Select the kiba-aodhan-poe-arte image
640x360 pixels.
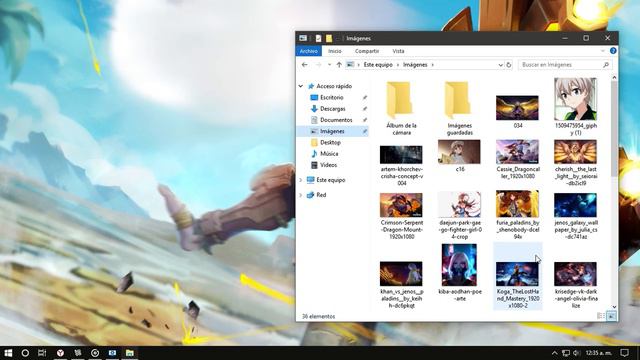460,273
